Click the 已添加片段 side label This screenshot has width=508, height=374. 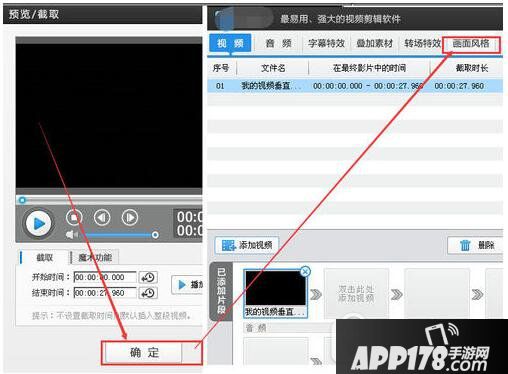point(221,291)
